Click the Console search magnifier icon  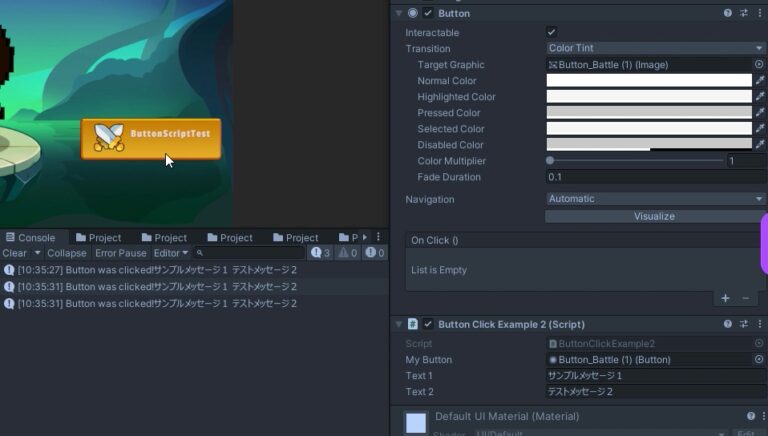[x=200, y=253]
